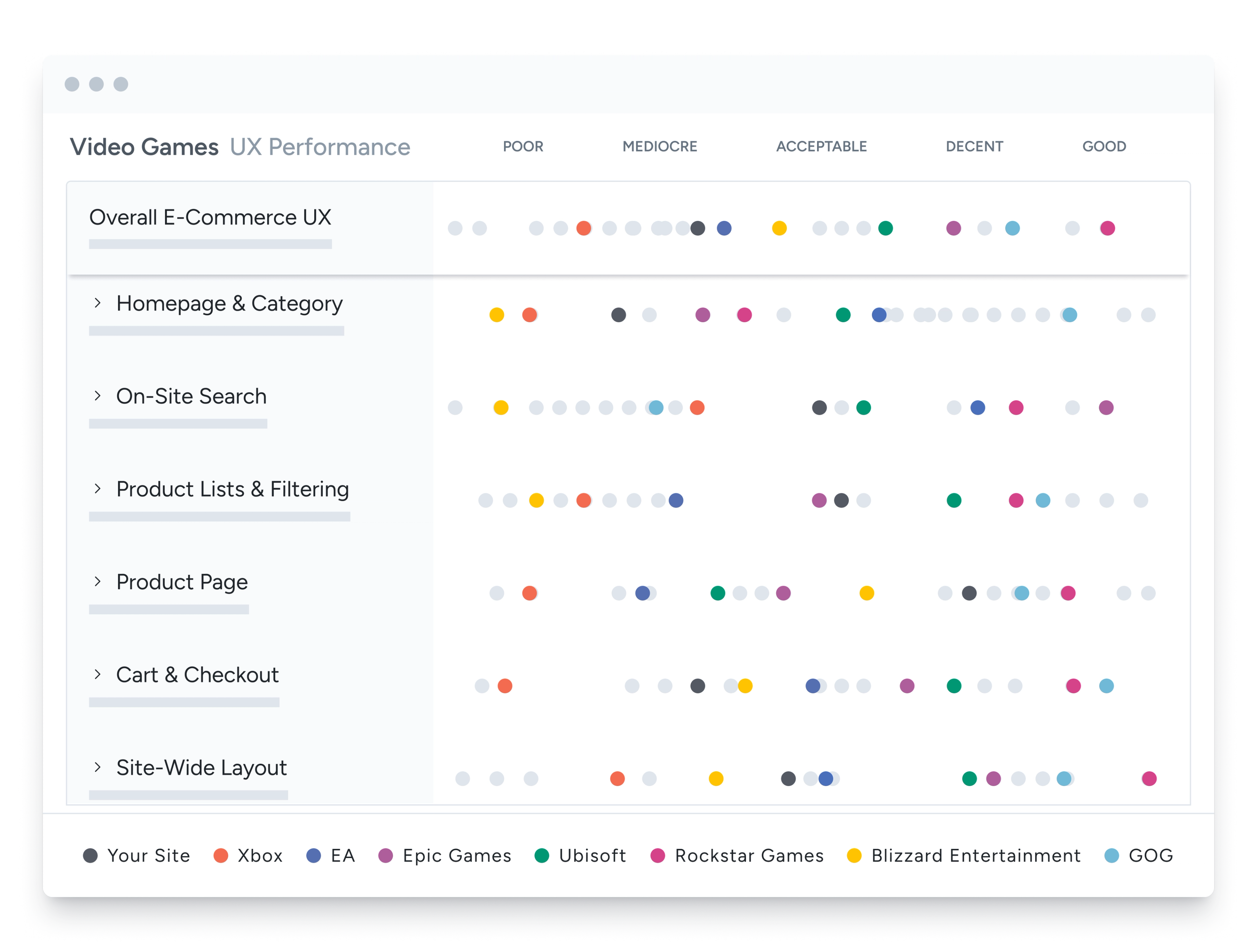The width and height of the screenshot is (1257, 952).
Task: Expand the On-Site Search row chevron
Action: pyautogui.click(x=98, y=395)
